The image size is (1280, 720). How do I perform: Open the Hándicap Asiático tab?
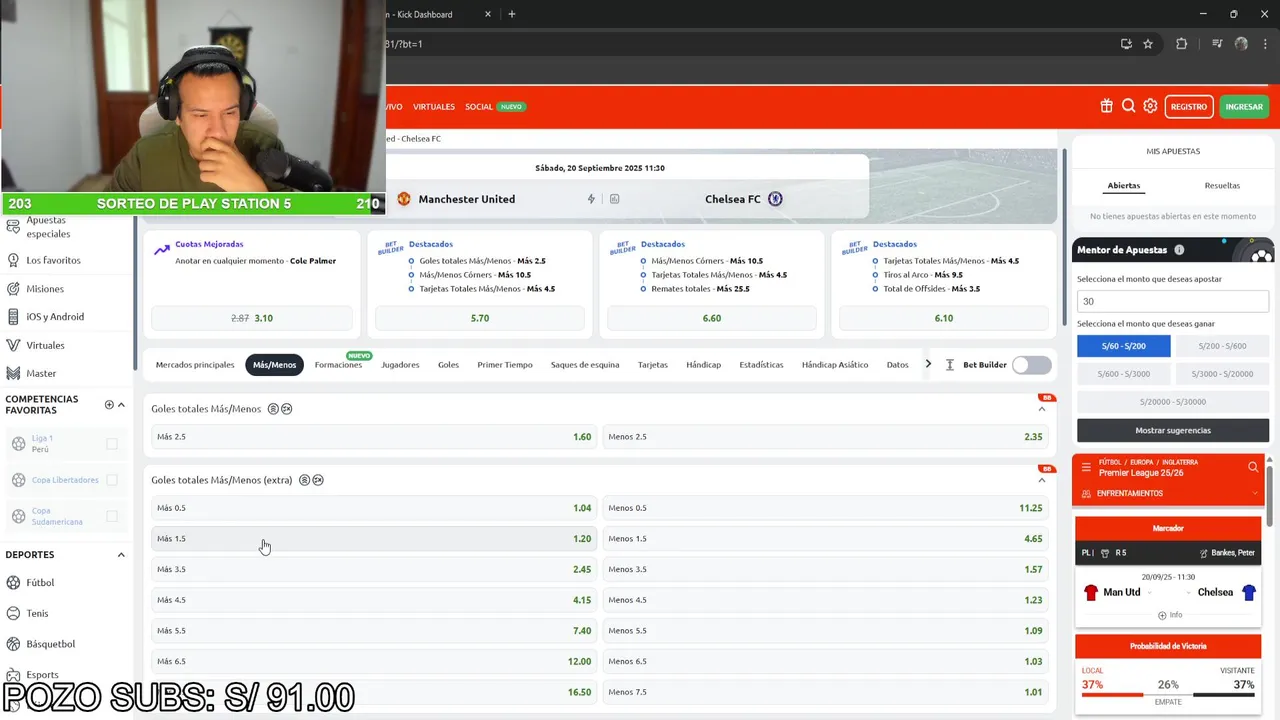835,365
